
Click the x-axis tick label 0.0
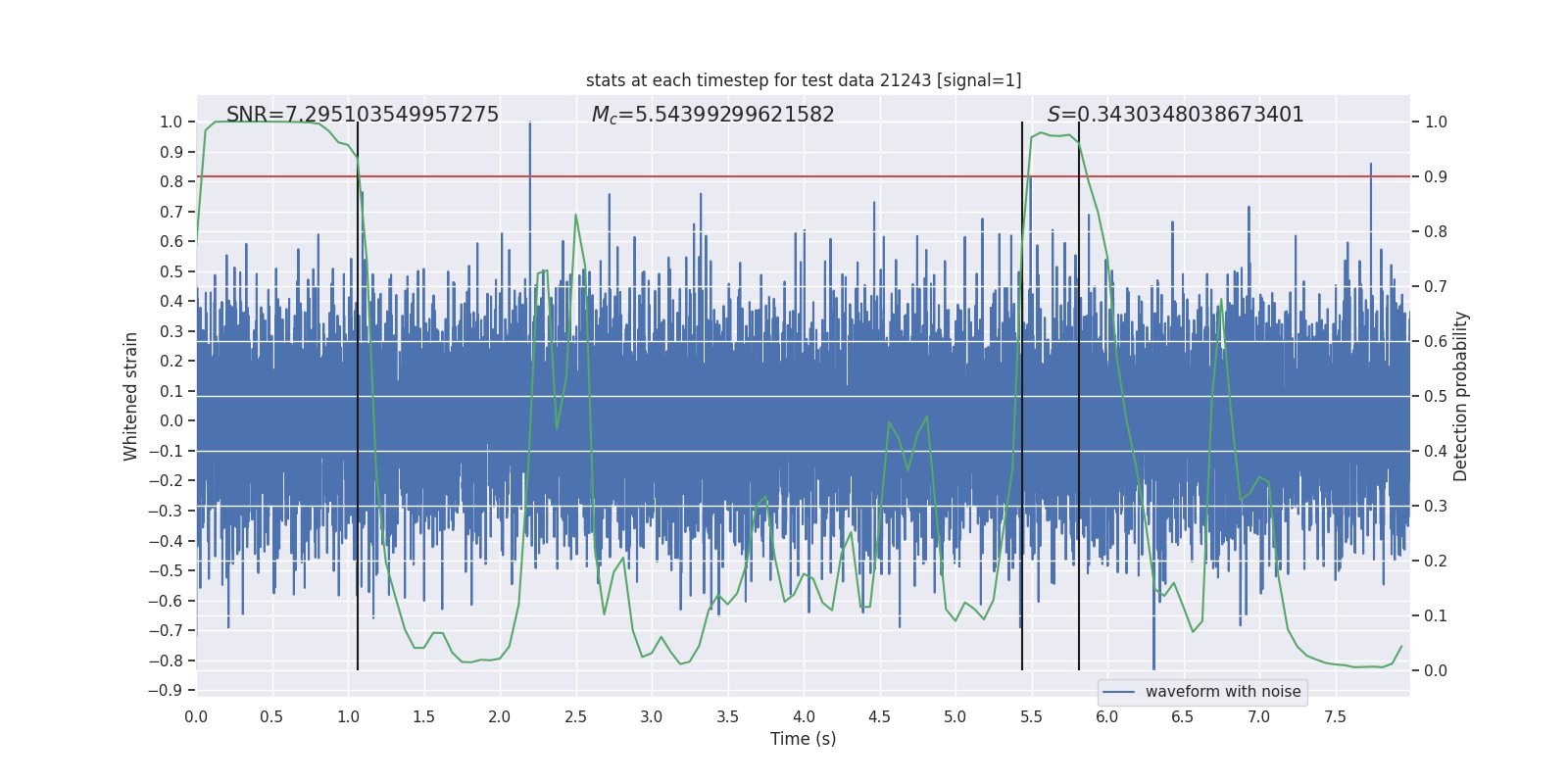click(x=196, y=716)
